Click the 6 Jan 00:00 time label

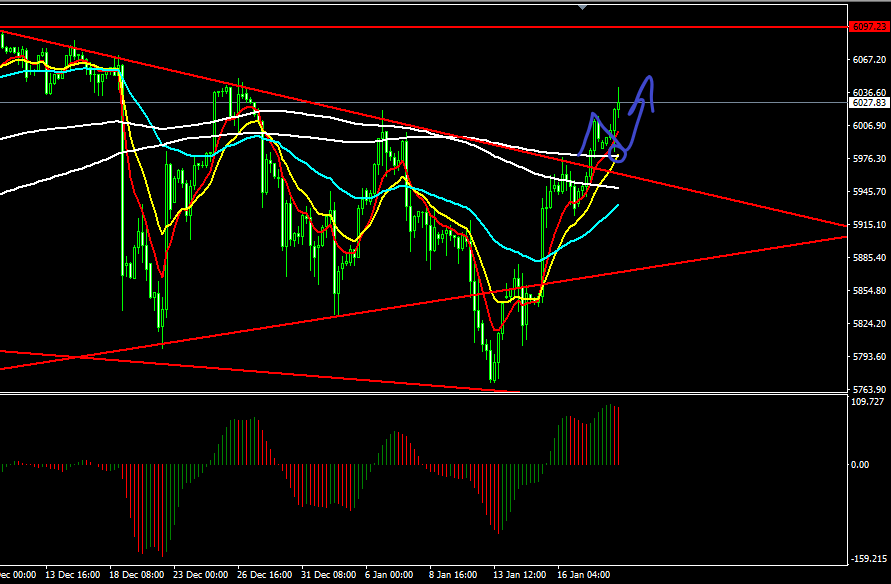[x=389, y=575]
